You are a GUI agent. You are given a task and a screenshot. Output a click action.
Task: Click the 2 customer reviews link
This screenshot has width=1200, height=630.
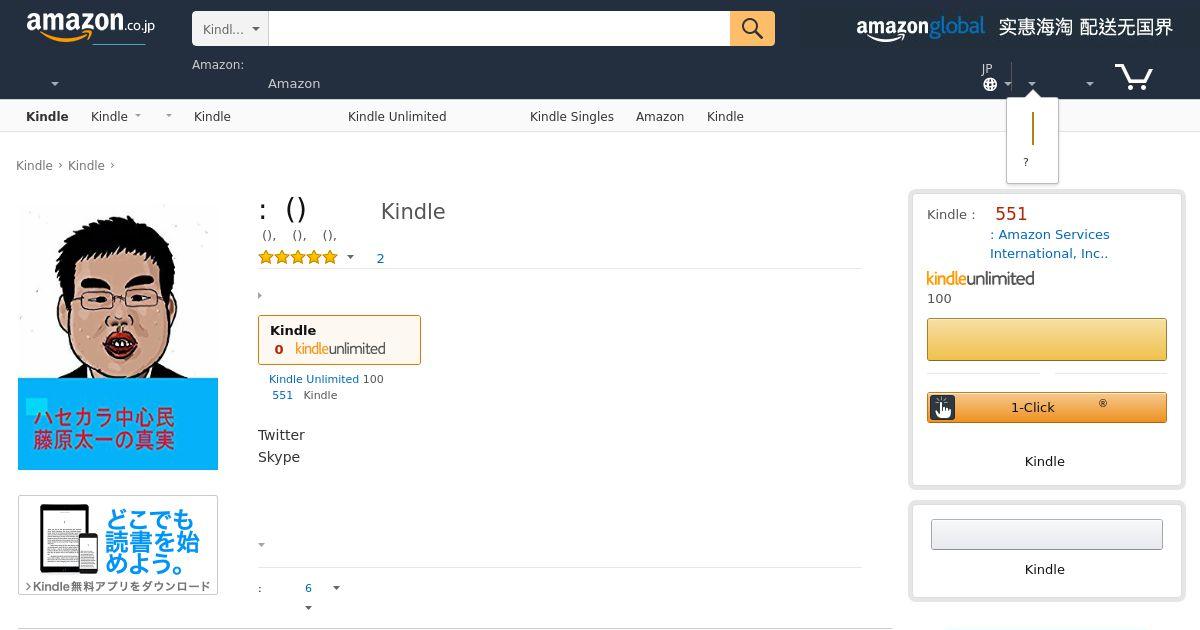click(380, 258)
